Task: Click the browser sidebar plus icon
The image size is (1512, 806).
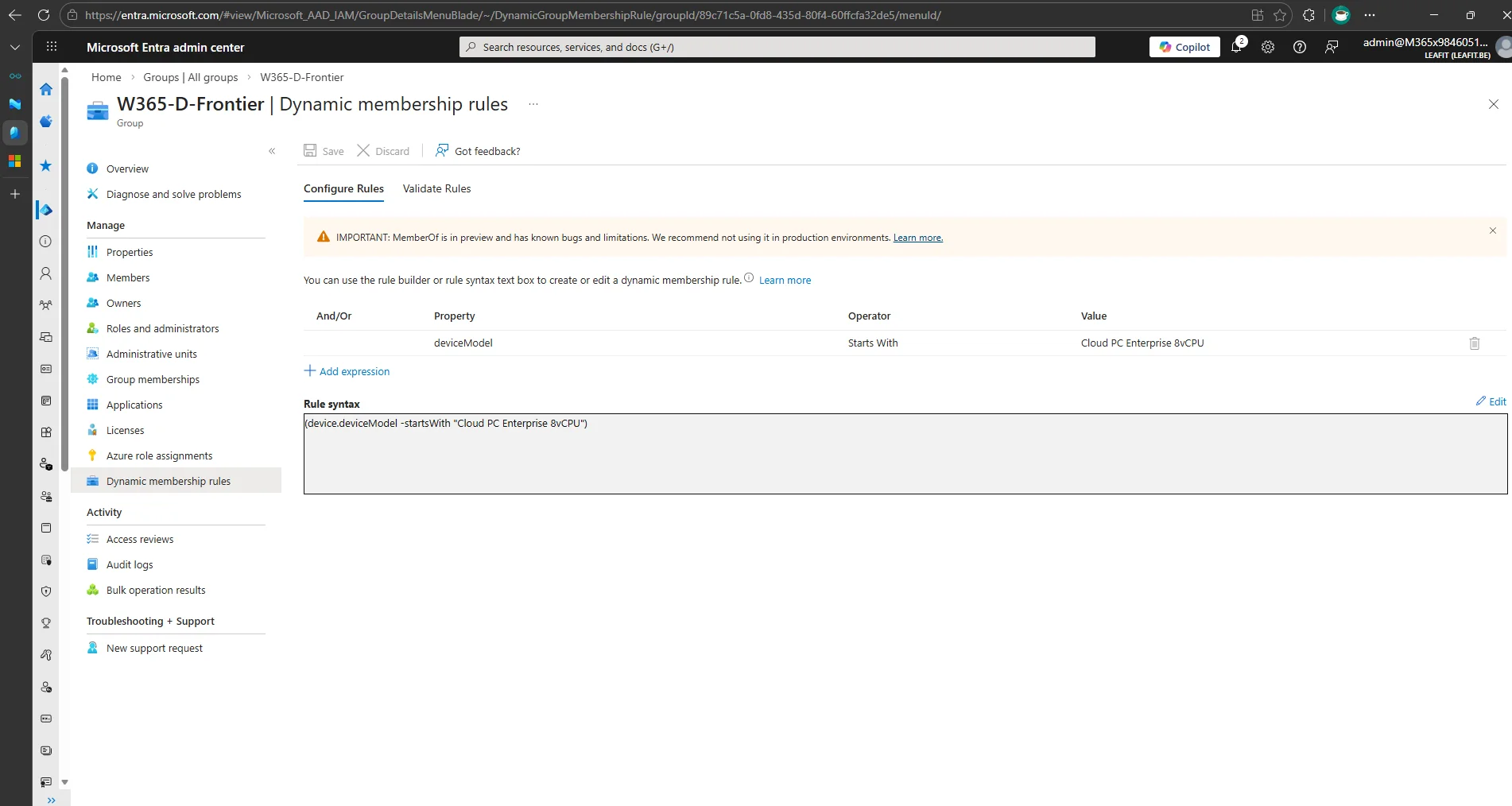Action: [15, 194]
